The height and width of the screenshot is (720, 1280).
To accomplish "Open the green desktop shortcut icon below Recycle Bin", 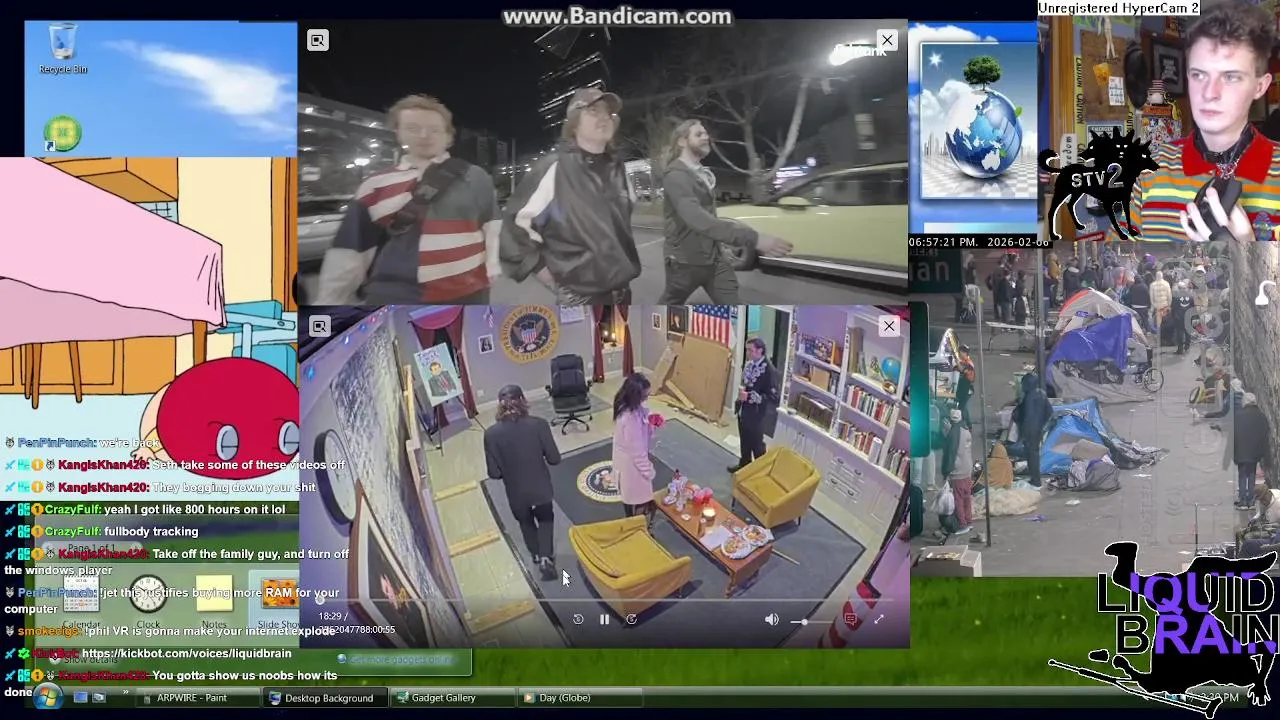I will click(x=62, y=134).
